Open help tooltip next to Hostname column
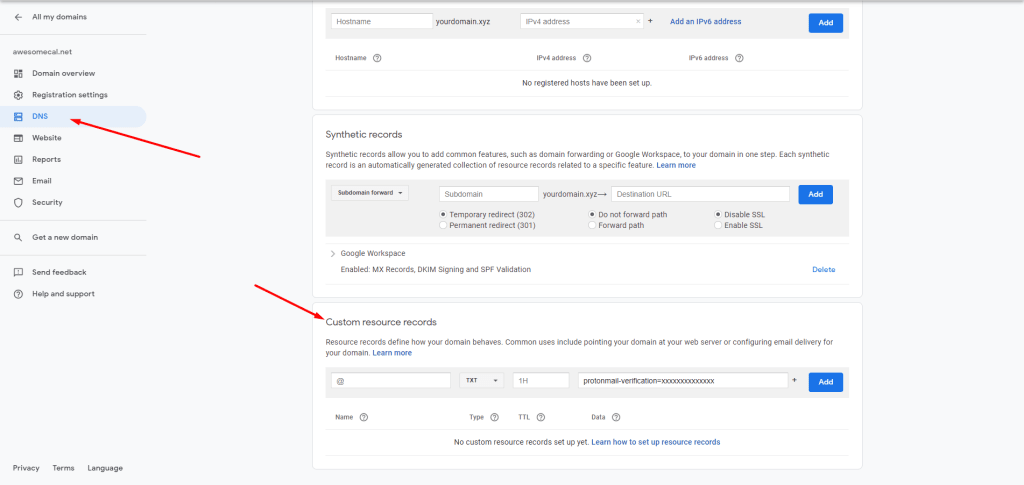The width and height of the screenshot is (1024, 485). coord(377,58)
